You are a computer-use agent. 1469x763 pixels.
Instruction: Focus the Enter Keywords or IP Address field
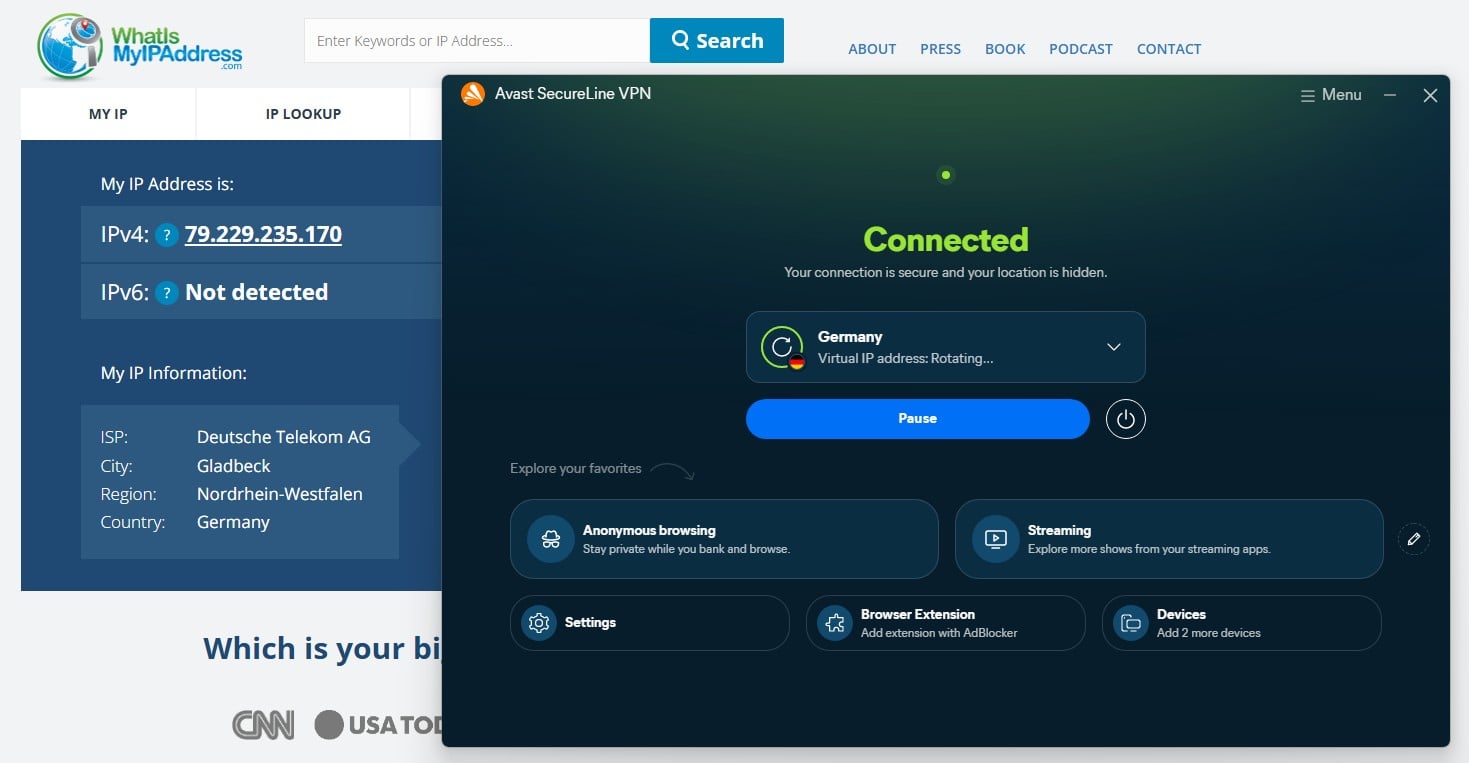click(477, 41)
